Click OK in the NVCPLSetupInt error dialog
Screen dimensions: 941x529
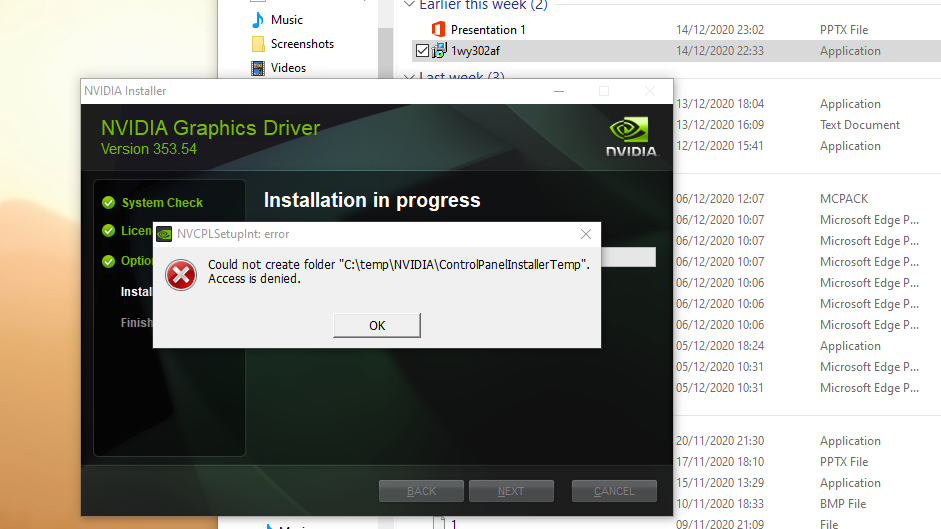(x=377, y=325)
